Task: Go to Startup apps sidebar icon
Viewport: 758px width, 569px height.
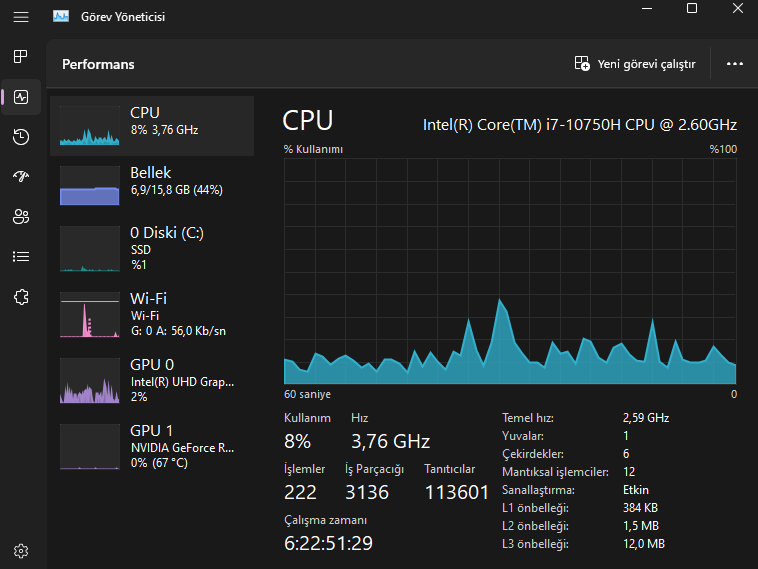Action: point(21,177)
